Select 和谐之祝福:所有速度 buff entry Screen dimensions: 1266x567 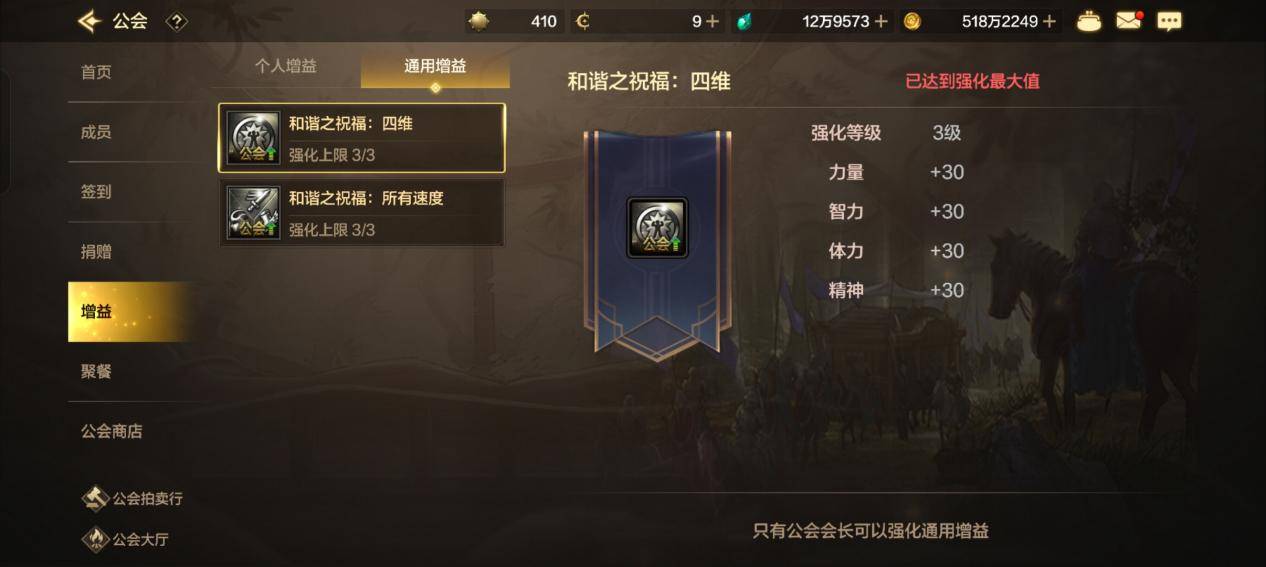point(362,213)
